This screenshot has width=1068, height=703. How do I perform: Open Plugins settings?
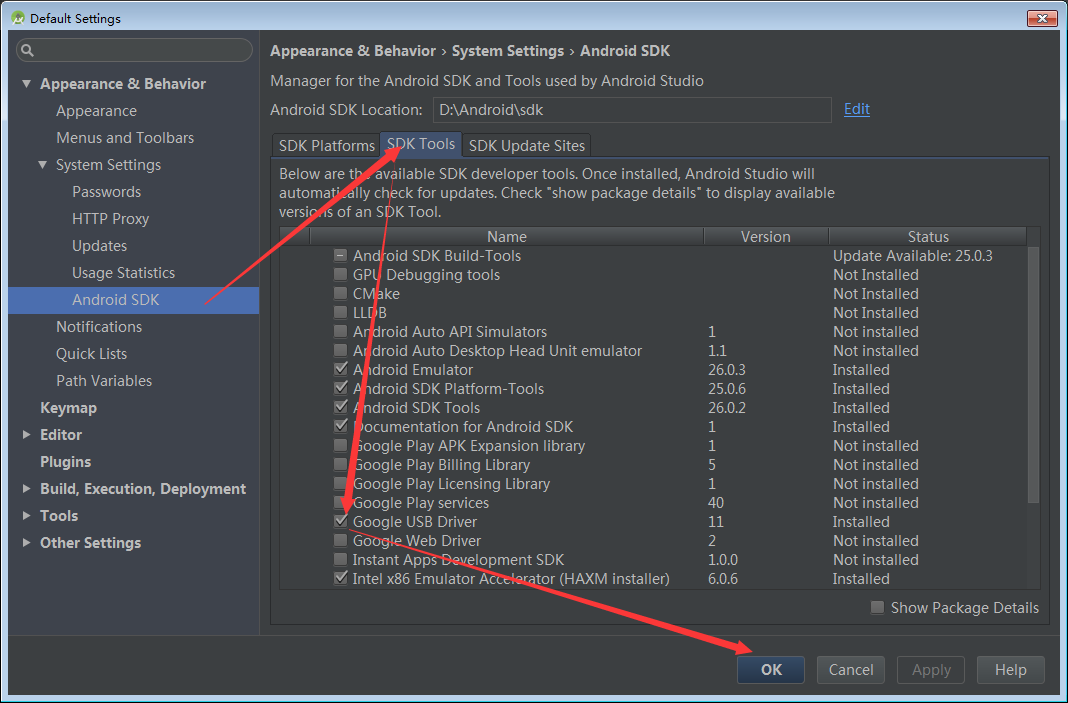pyautogui.click(x=65, y=462)
